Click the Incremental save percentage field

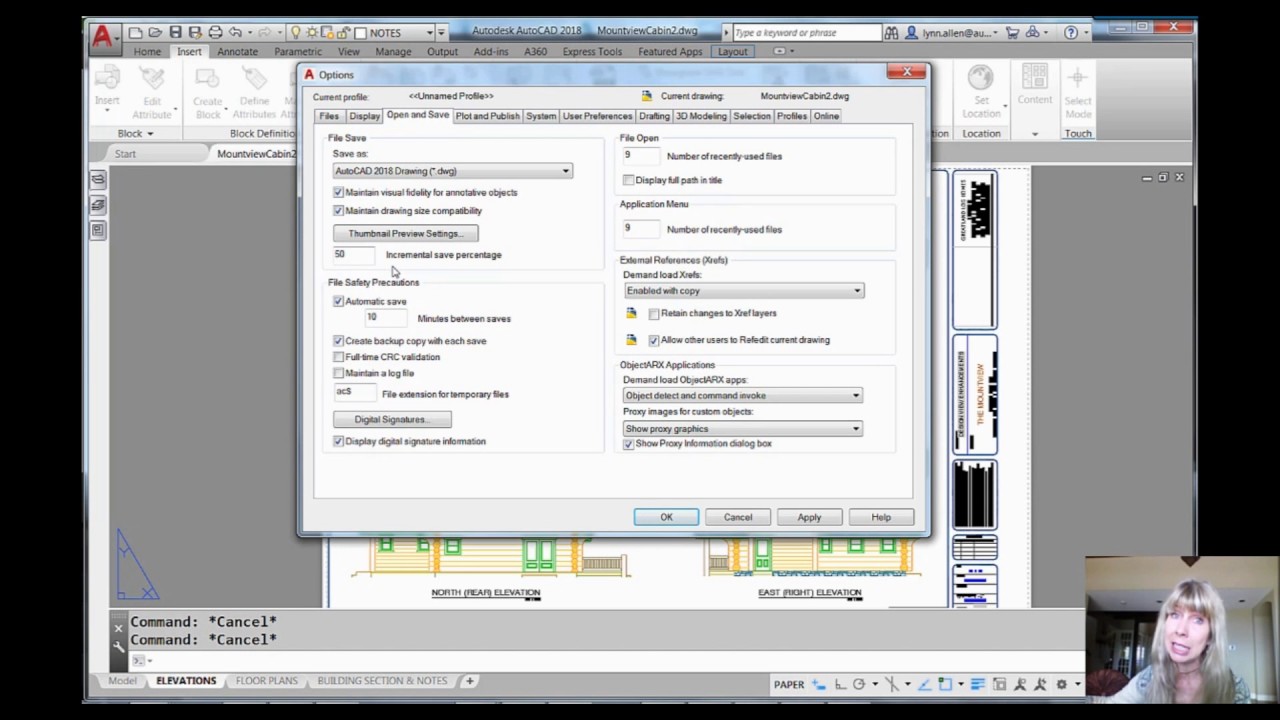[x=355, y=255]
